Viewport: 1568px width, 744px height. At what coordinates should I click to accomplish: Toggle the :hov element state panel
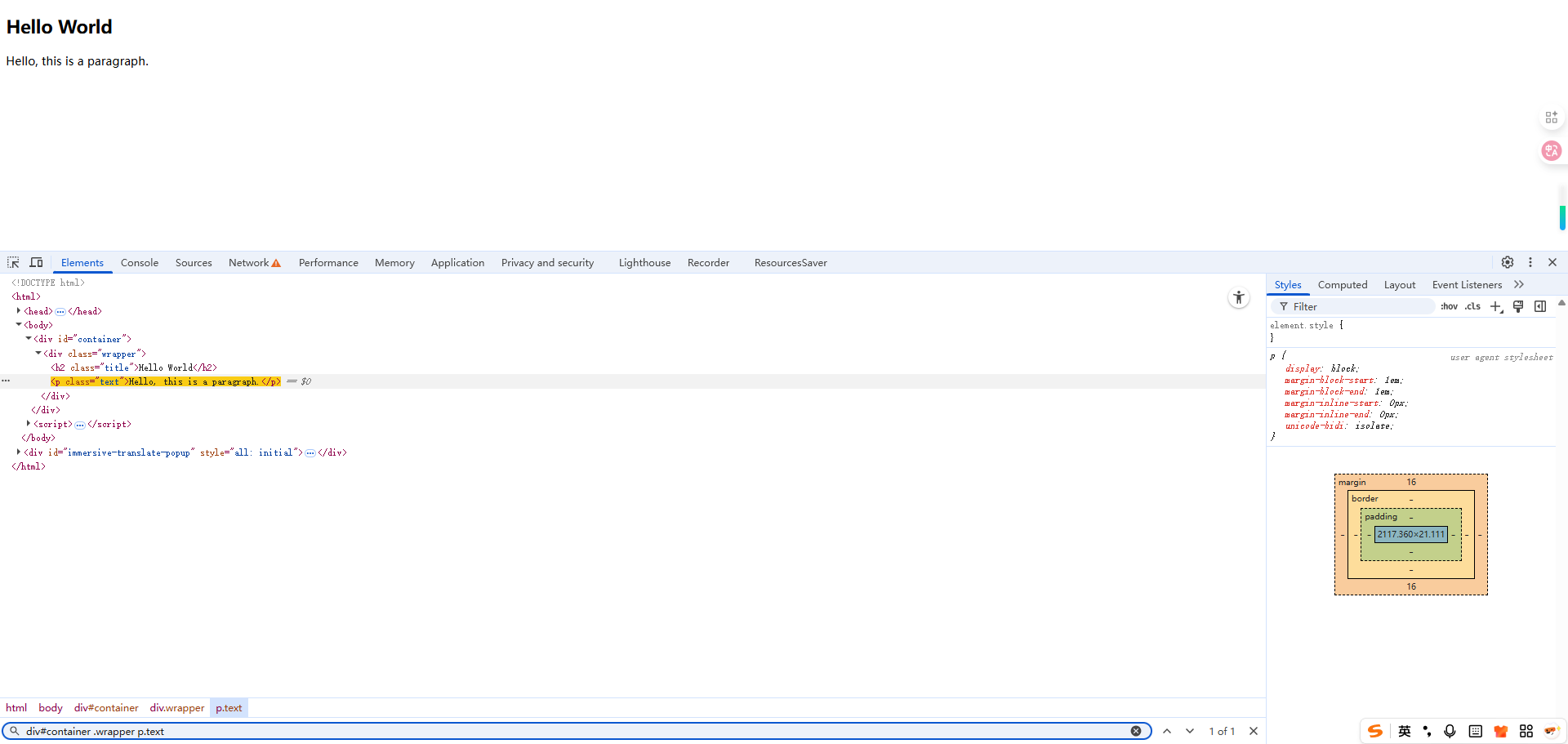[x=1449, y=306]
